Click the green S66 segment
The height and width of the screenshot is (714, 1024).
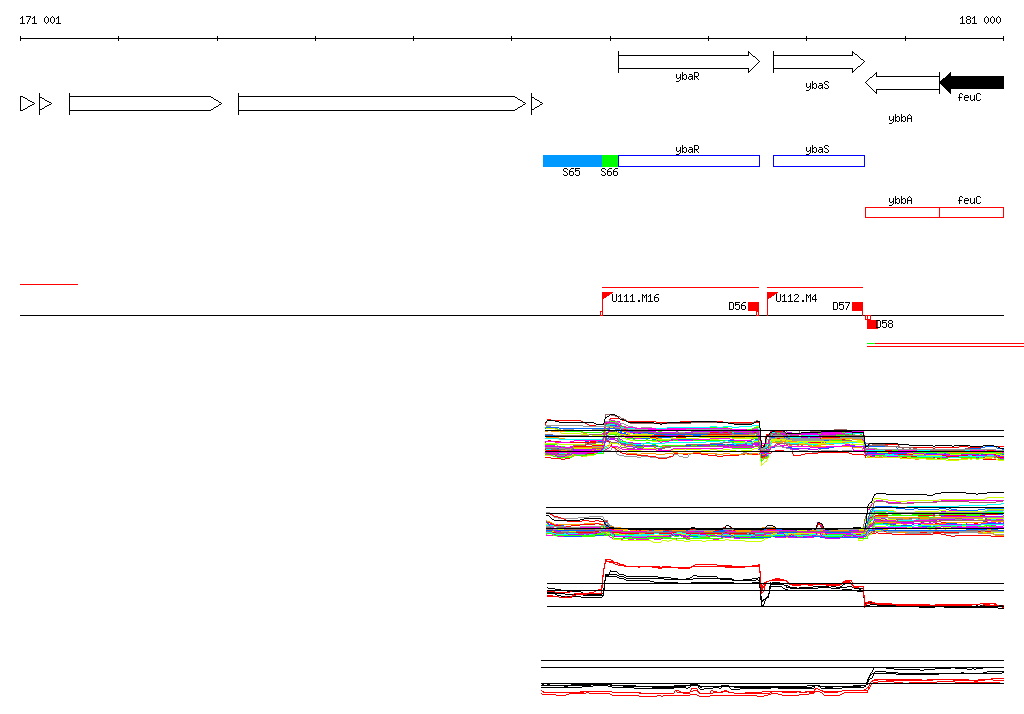[610, 161]
